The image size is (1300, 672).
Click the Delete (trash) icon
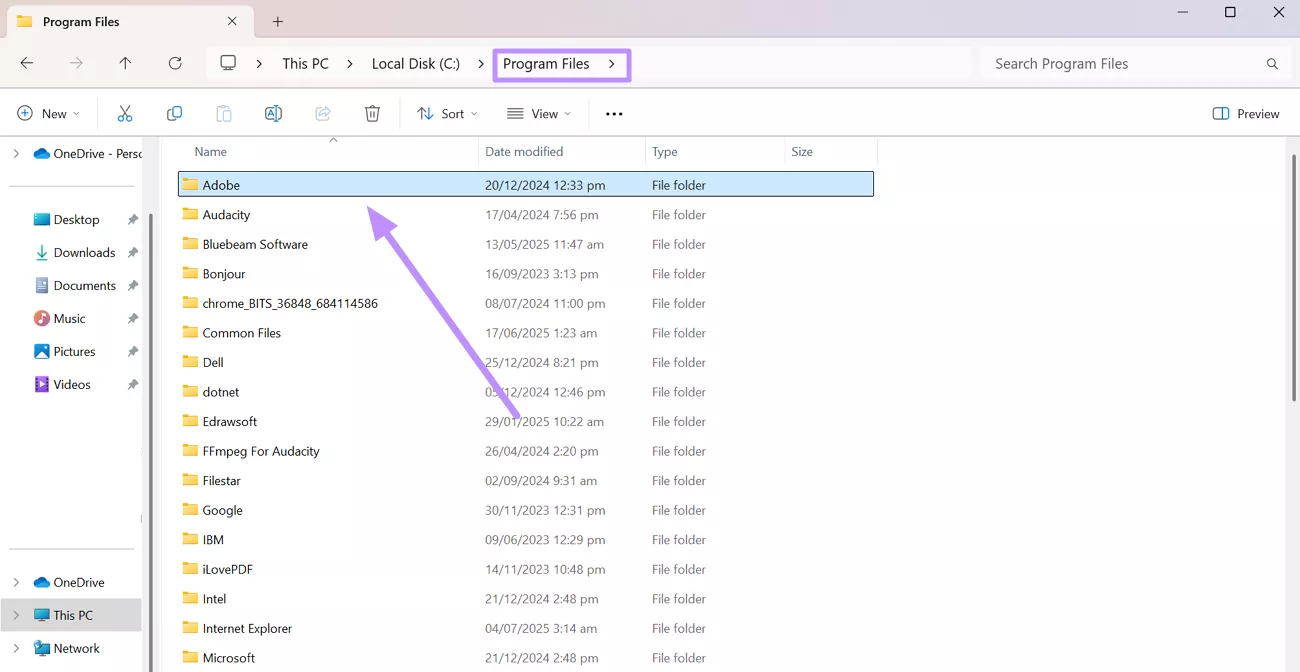[372, 113]
